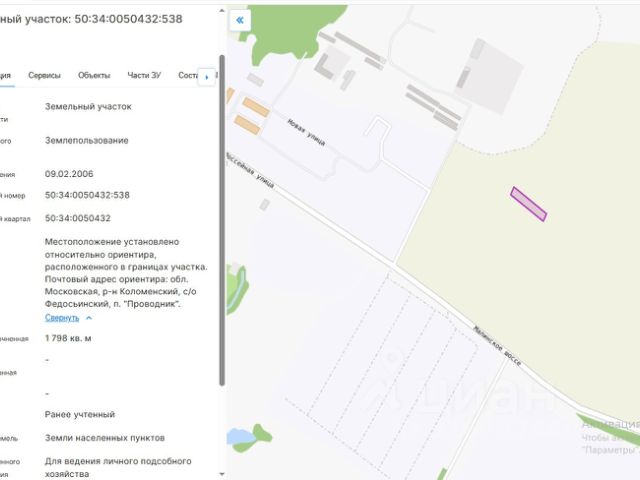The image size is (640, 480).
Task: Open the partially hidden Состав tab
Action: pos(188,76)
